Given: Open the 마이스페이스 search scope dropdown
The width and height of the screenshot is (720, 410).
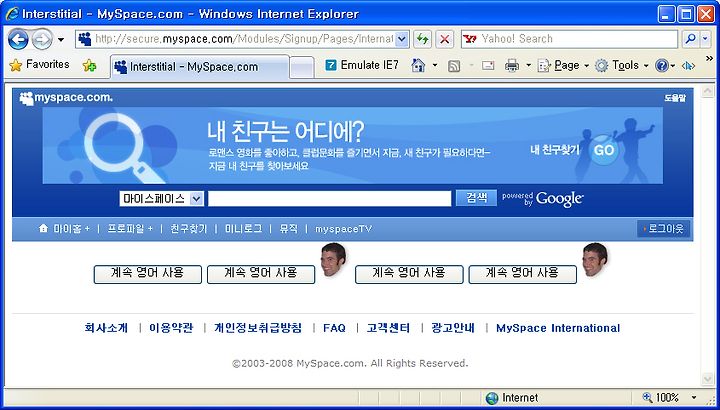Looking at the screenshot, I should (161, 199).
